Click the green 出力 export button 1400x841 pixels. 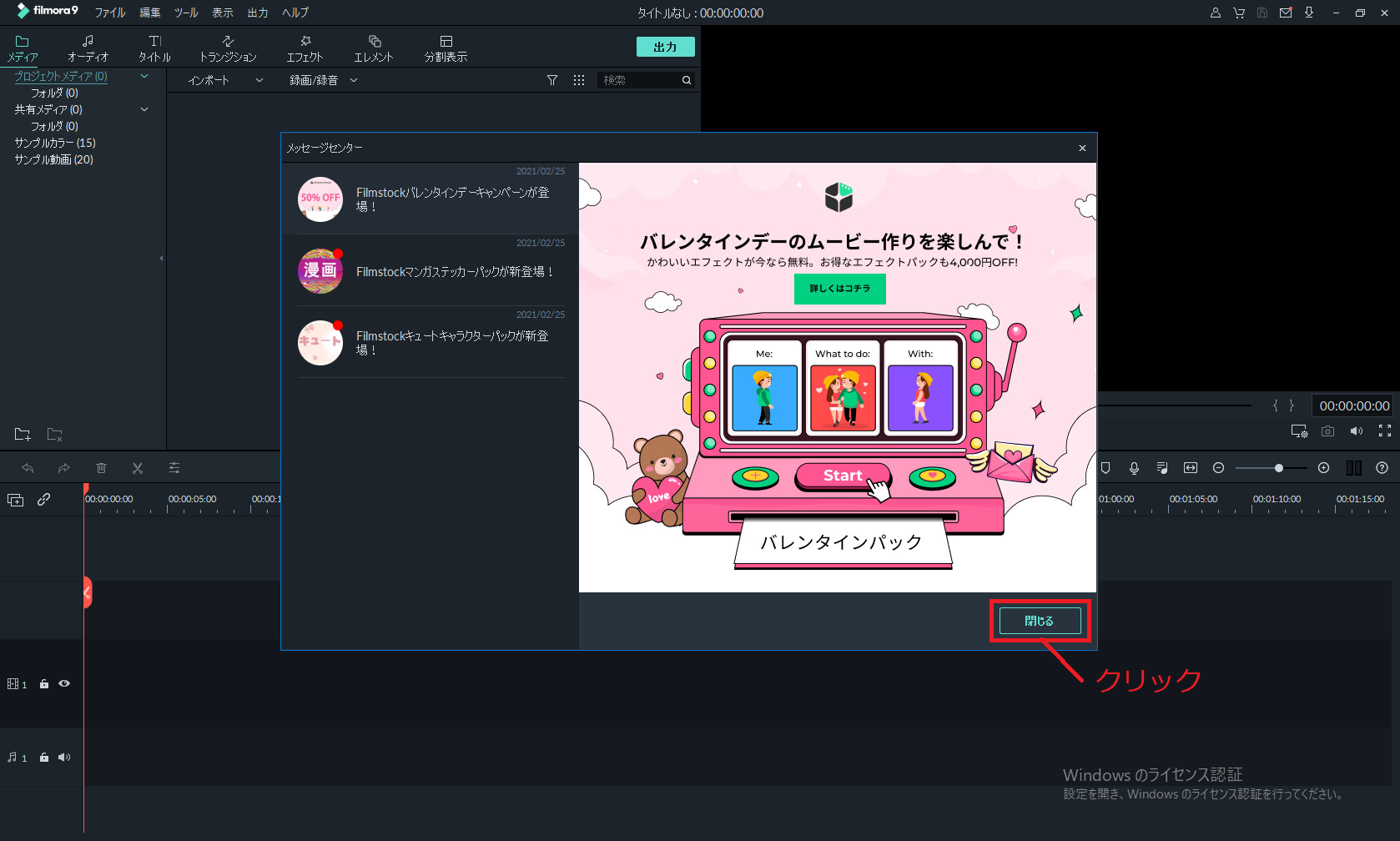(x=665, y=47)
